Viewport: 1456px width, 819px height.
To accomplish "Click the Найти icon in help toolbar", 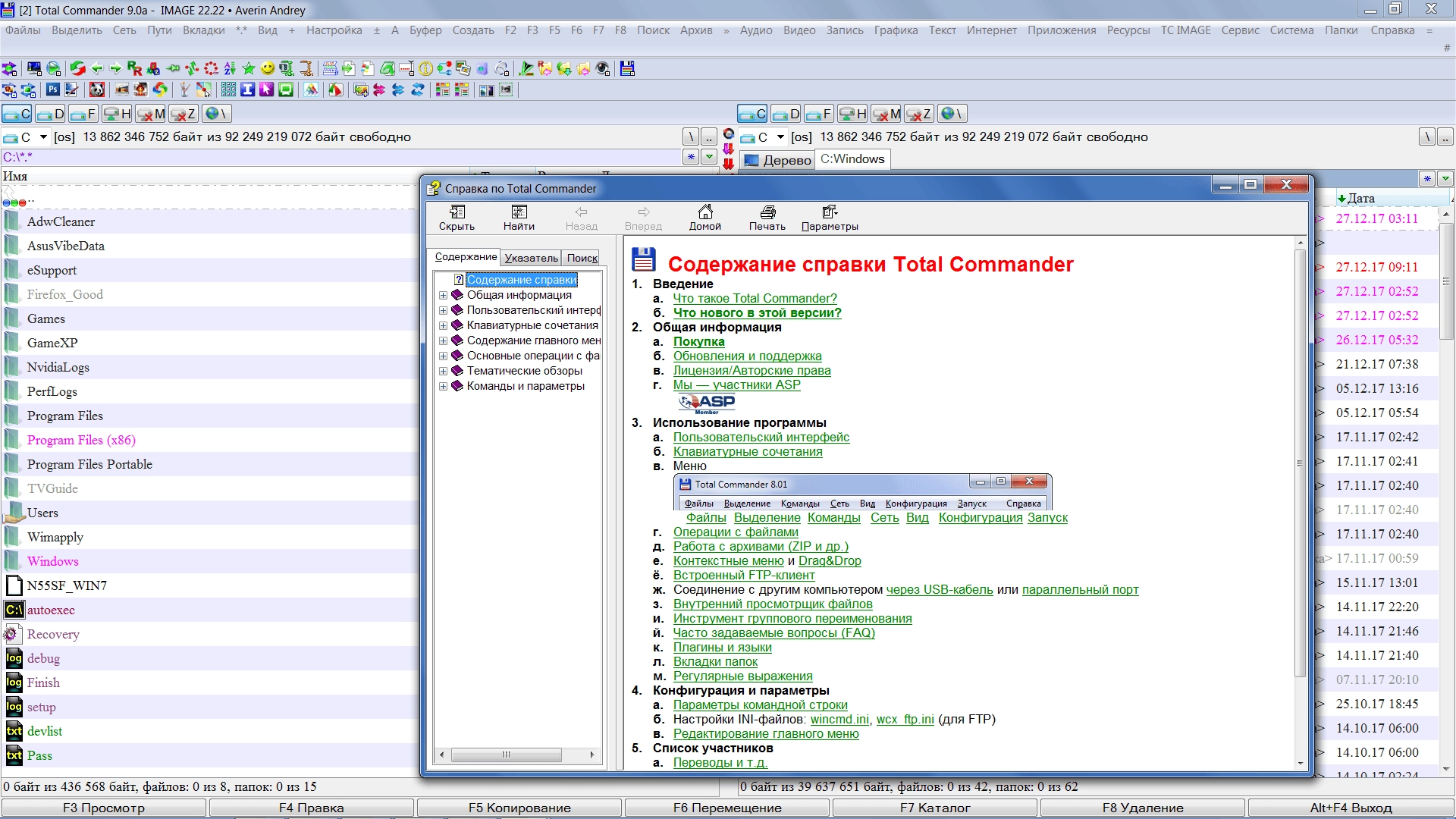I will (519, 218).
